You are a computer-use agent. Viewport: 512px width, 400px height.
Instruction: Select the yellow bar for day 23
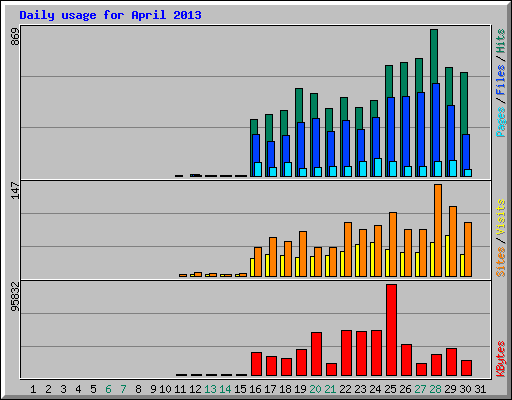[357, 260]
